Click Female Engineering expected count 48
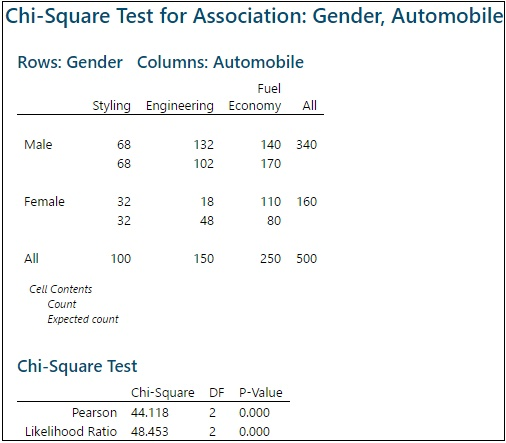Image resolution: width=506 pixels, height=443 pixels. point(207,221)
